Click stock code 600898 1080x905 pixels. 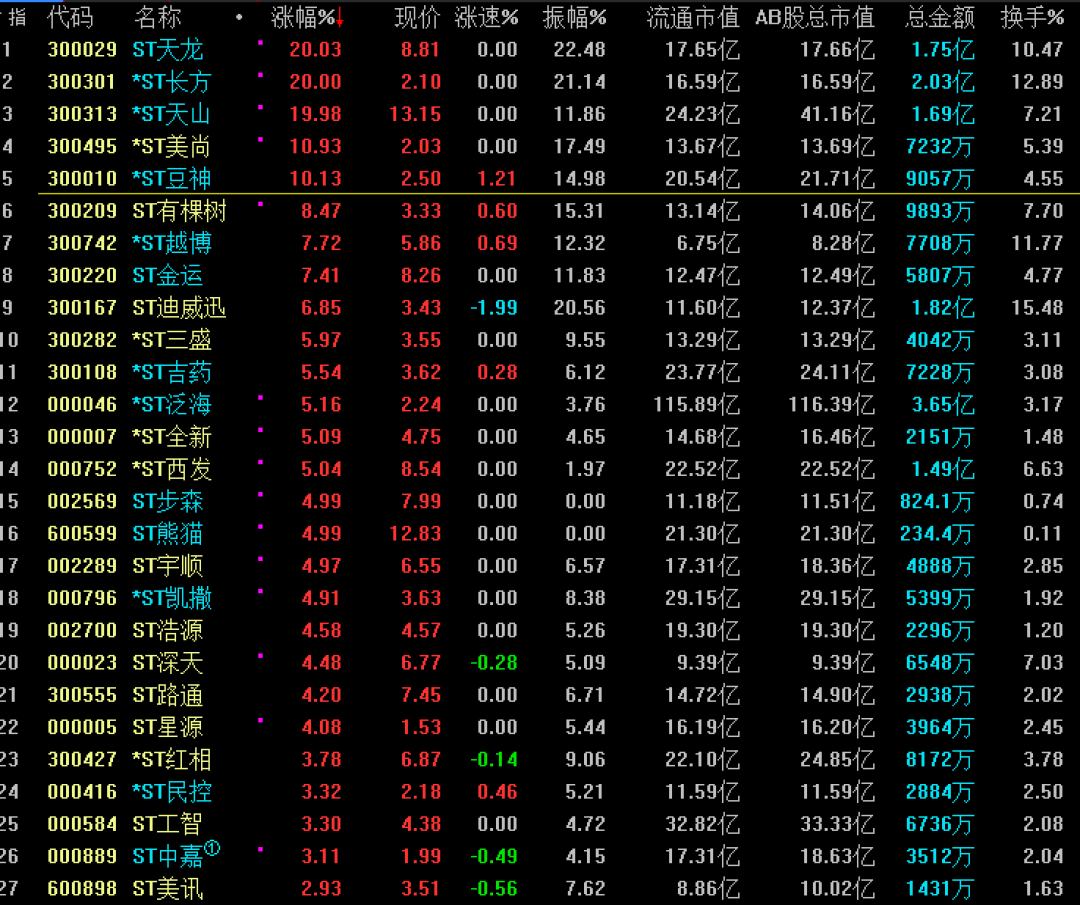82,888
